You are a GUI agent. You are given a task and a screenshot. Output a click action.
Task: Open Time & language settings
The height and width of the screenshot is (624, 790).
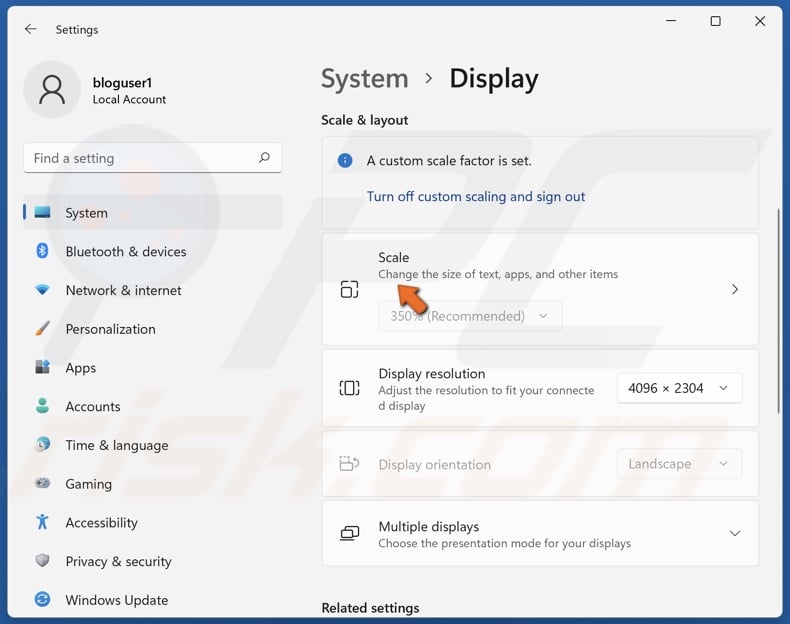point(153,445)
